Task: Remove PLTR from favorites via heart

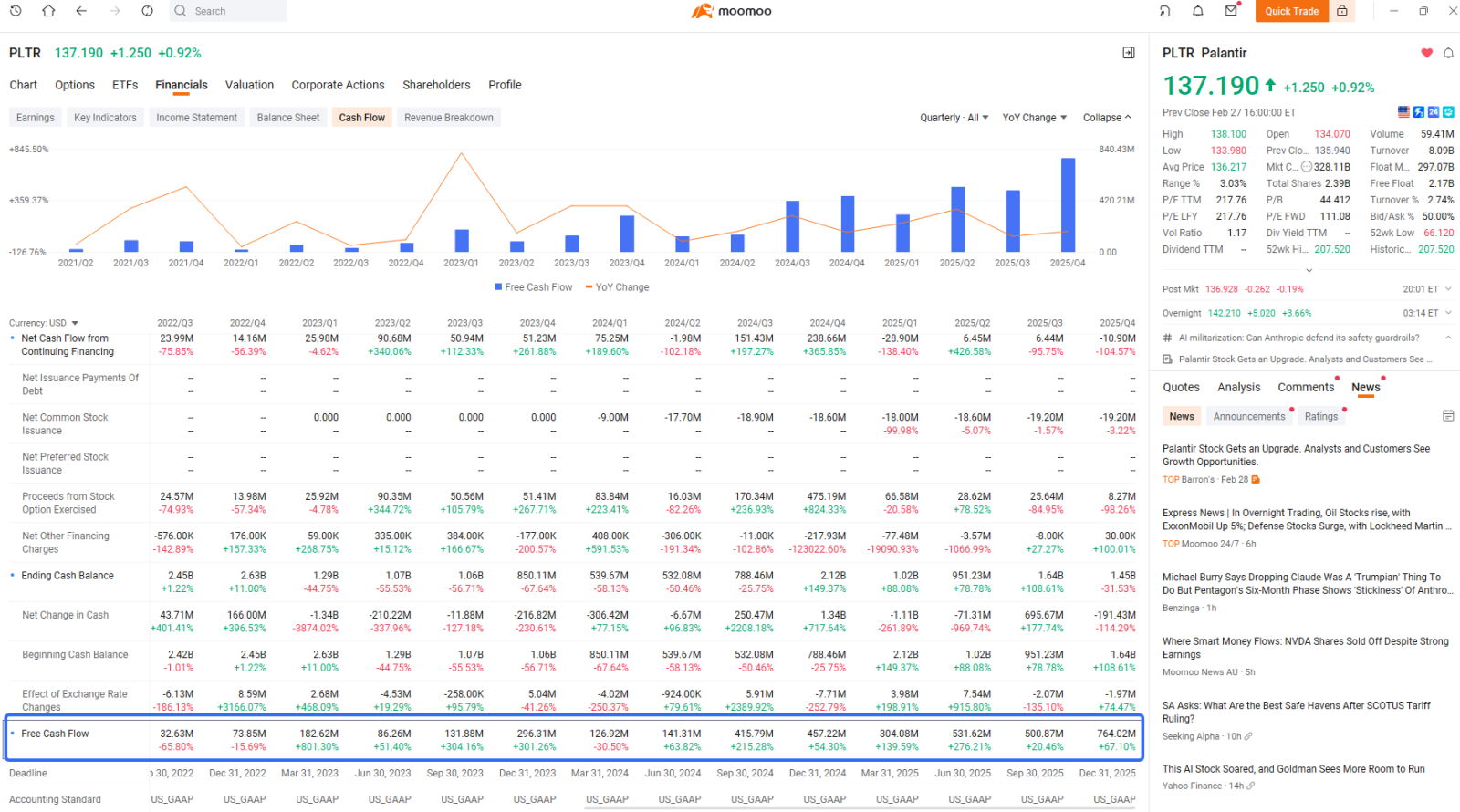Action: 1426,53
